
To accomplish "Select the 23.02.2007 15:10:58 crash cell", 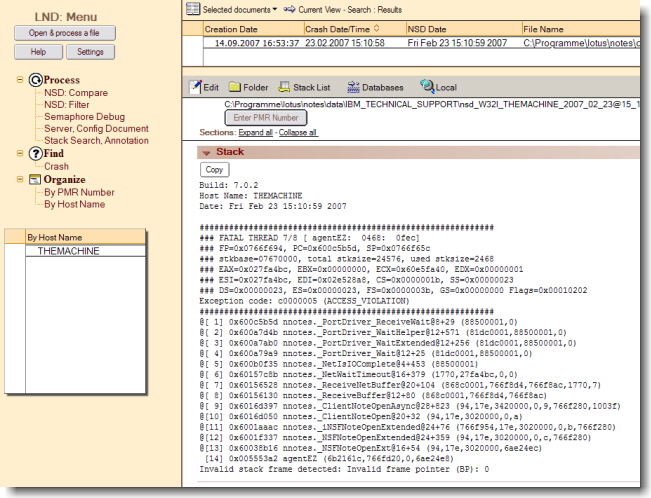I will [345, 43].
